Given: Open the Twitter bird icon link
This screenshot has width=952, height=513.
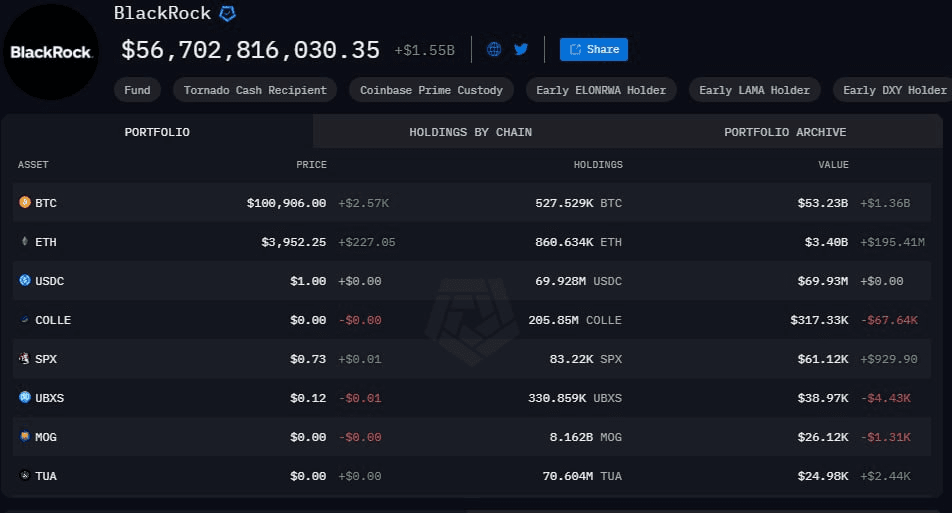Looking at the screenshot, I should (521, 49).
